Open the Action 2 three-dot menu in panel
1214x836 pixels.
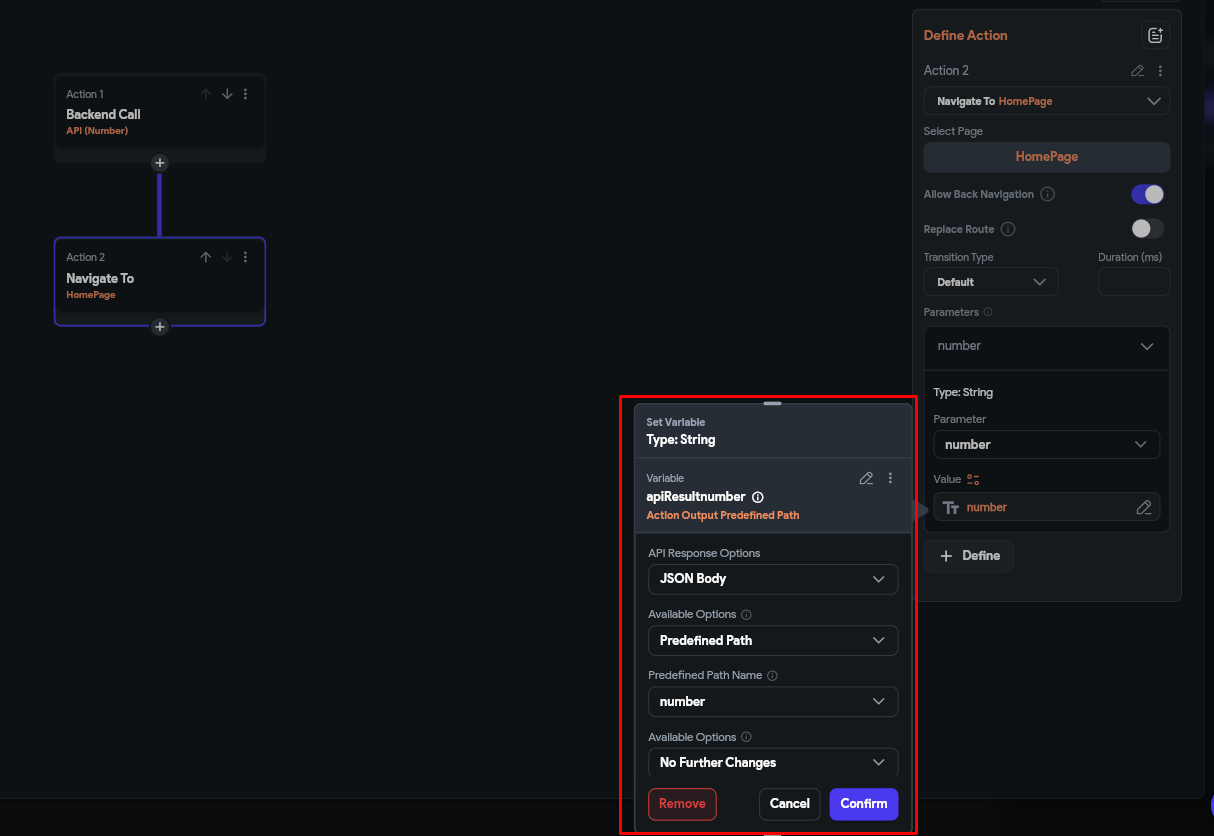(x=1160, y=71)
